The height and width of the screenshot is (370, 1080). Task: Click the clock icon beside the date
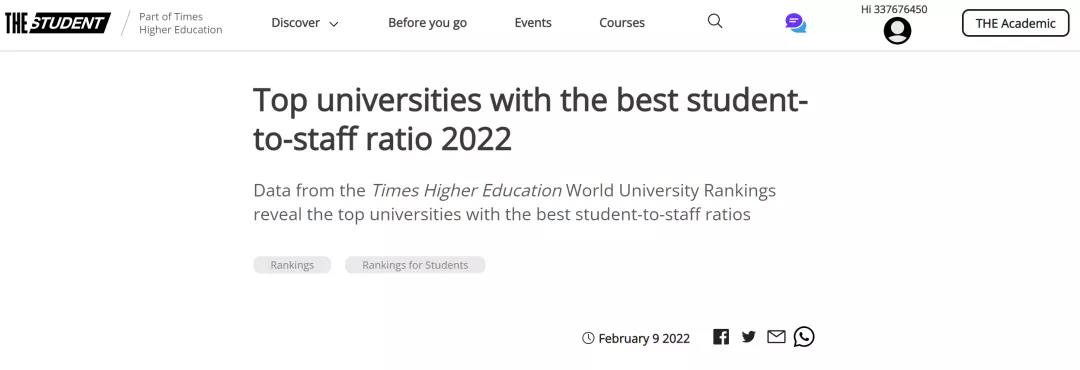tap(588, 338)
